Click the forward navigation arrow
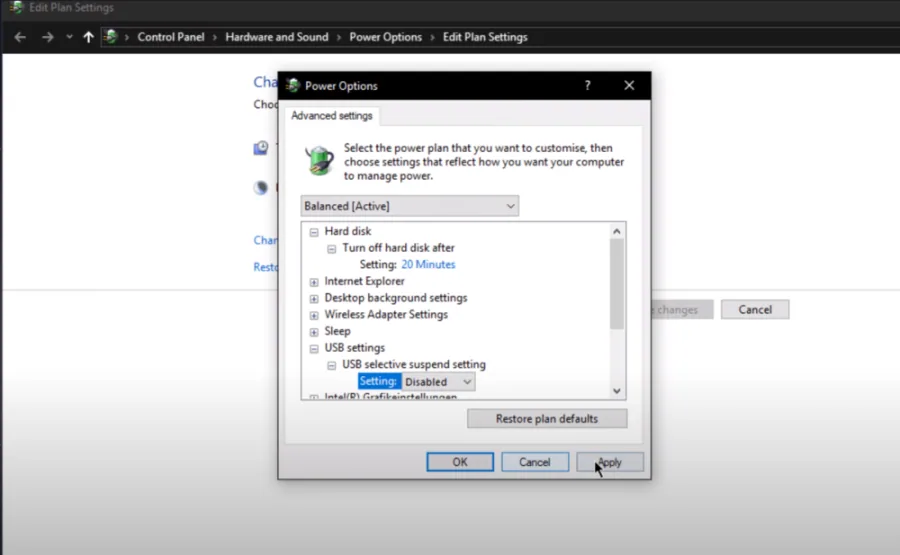The width and height of the screenshot is (900, 555). (x=48, y=37)
